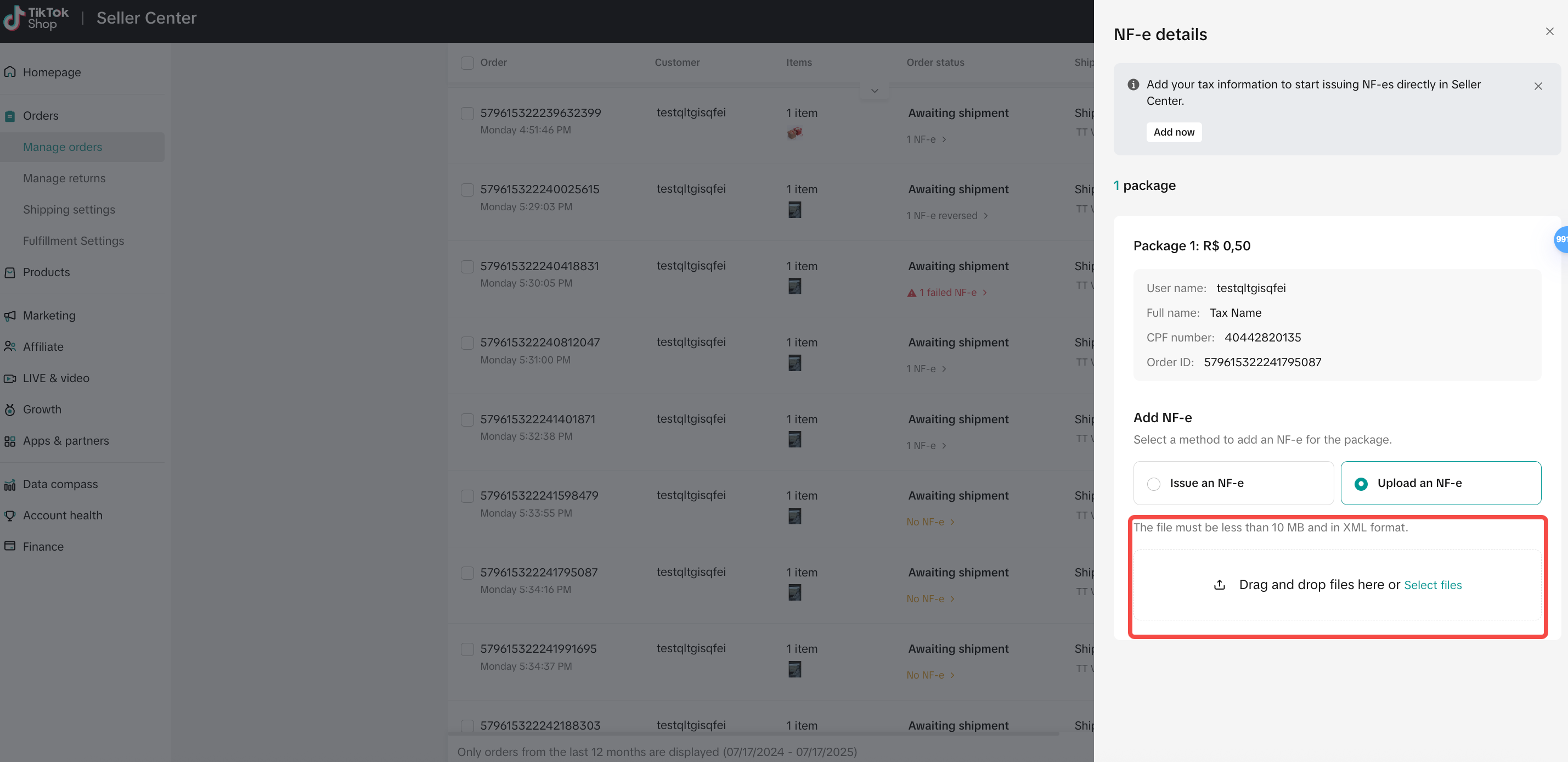Viewport: 1568px width, 762px height.
Task: Open 1 NF-e link for order 579615322239632399
Action: [926, 139]
